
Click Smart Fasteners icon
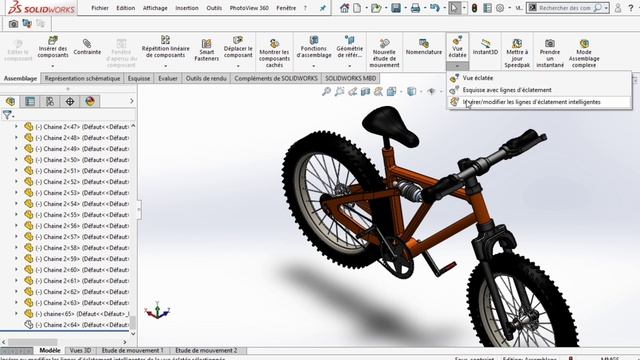207,44
